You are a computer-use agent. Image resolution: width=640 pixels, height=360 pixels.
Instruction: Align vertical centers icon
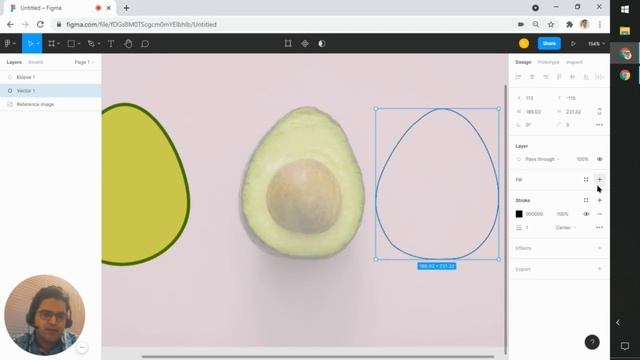pyautogui.click(x=573, y=77)
